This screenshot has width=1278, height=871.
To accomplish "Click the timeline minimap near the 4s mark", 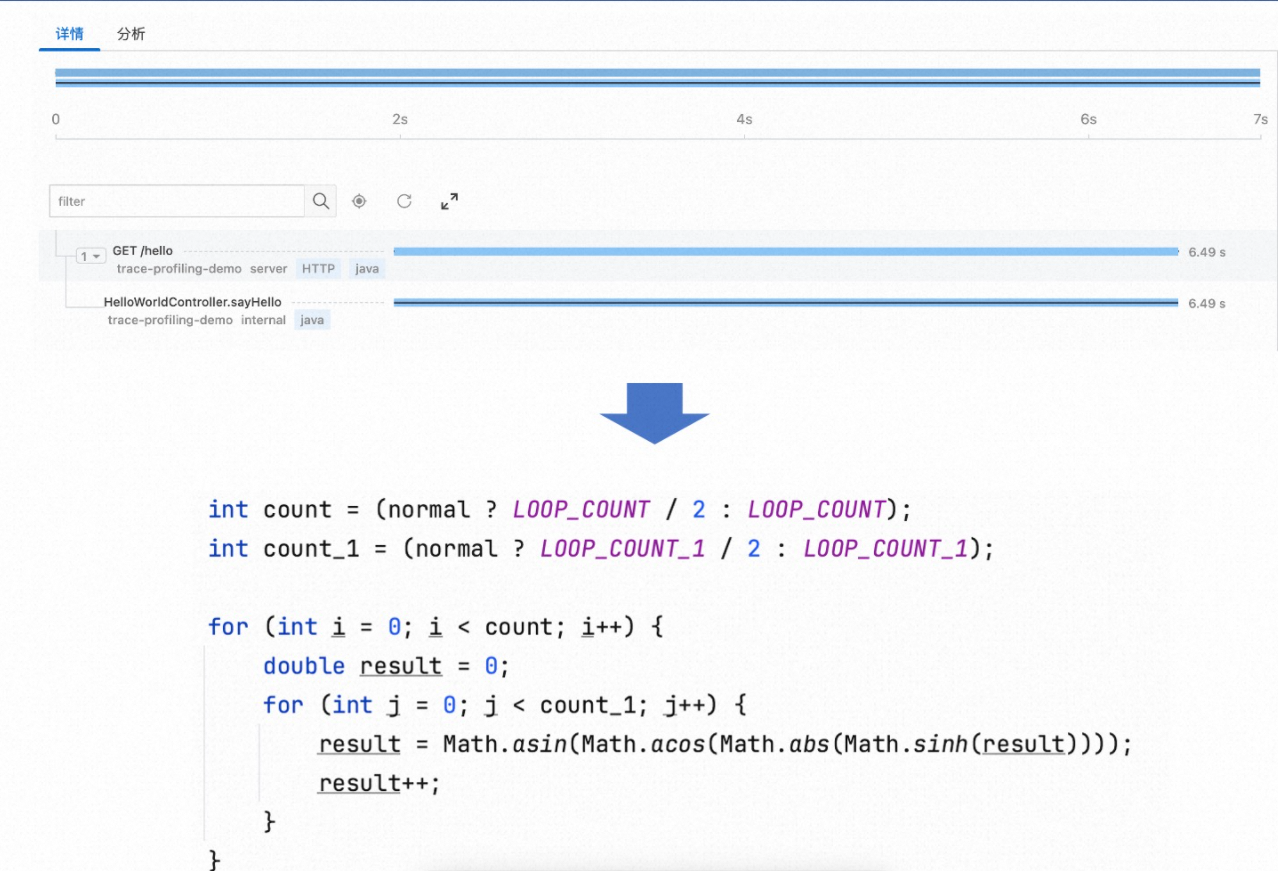I will tap(744, 75).
